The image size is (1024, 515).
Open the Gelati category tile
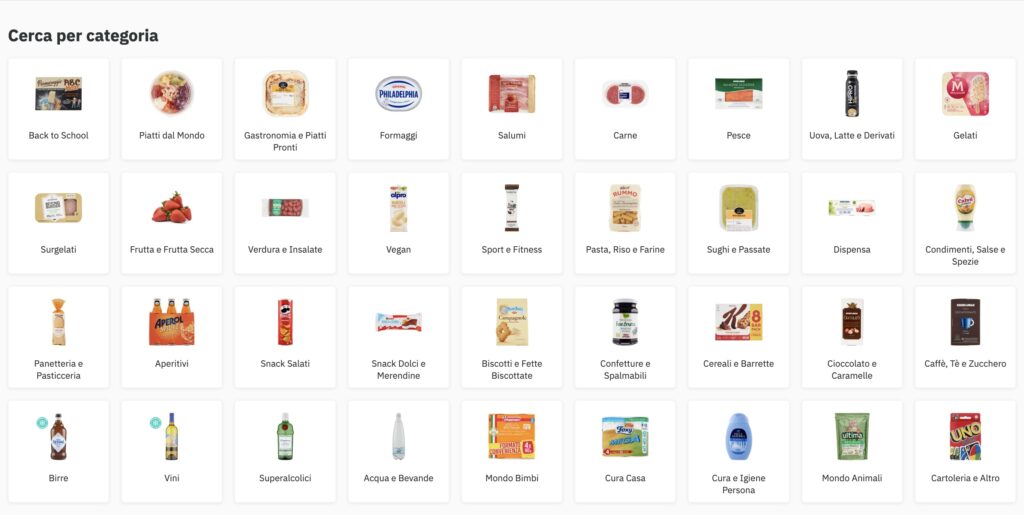point(965,108)
